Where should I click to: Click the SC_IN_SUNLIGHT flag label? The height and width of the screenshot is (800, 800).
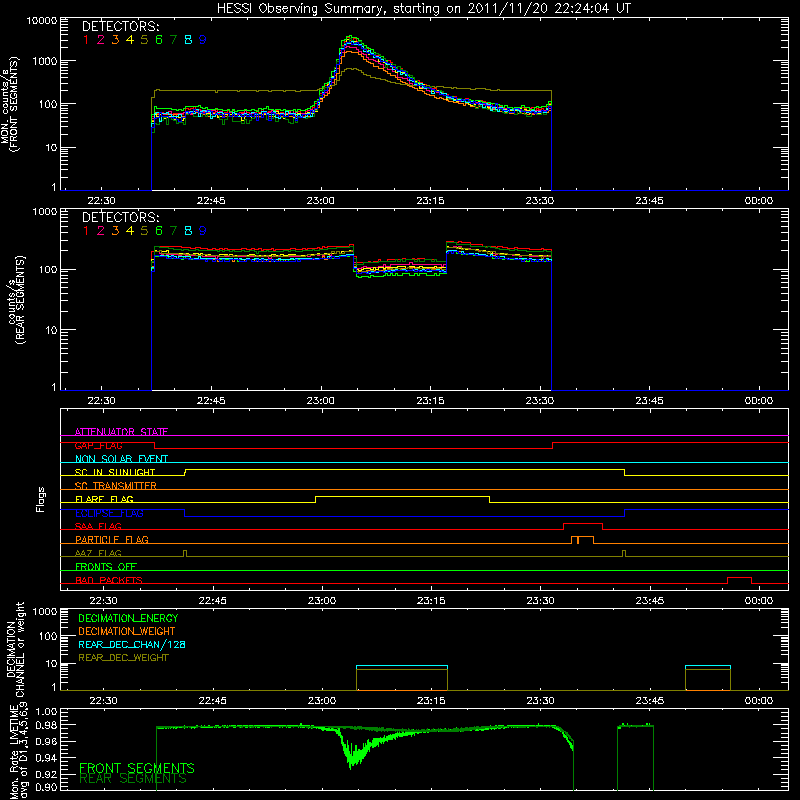point(115,472)
